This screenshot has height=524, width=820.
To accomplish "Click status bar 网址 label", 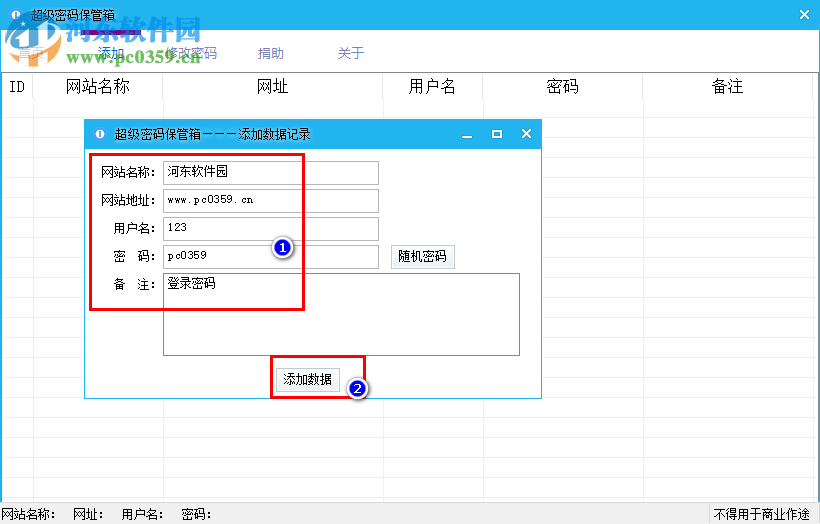I will click(x=88, y=515).
